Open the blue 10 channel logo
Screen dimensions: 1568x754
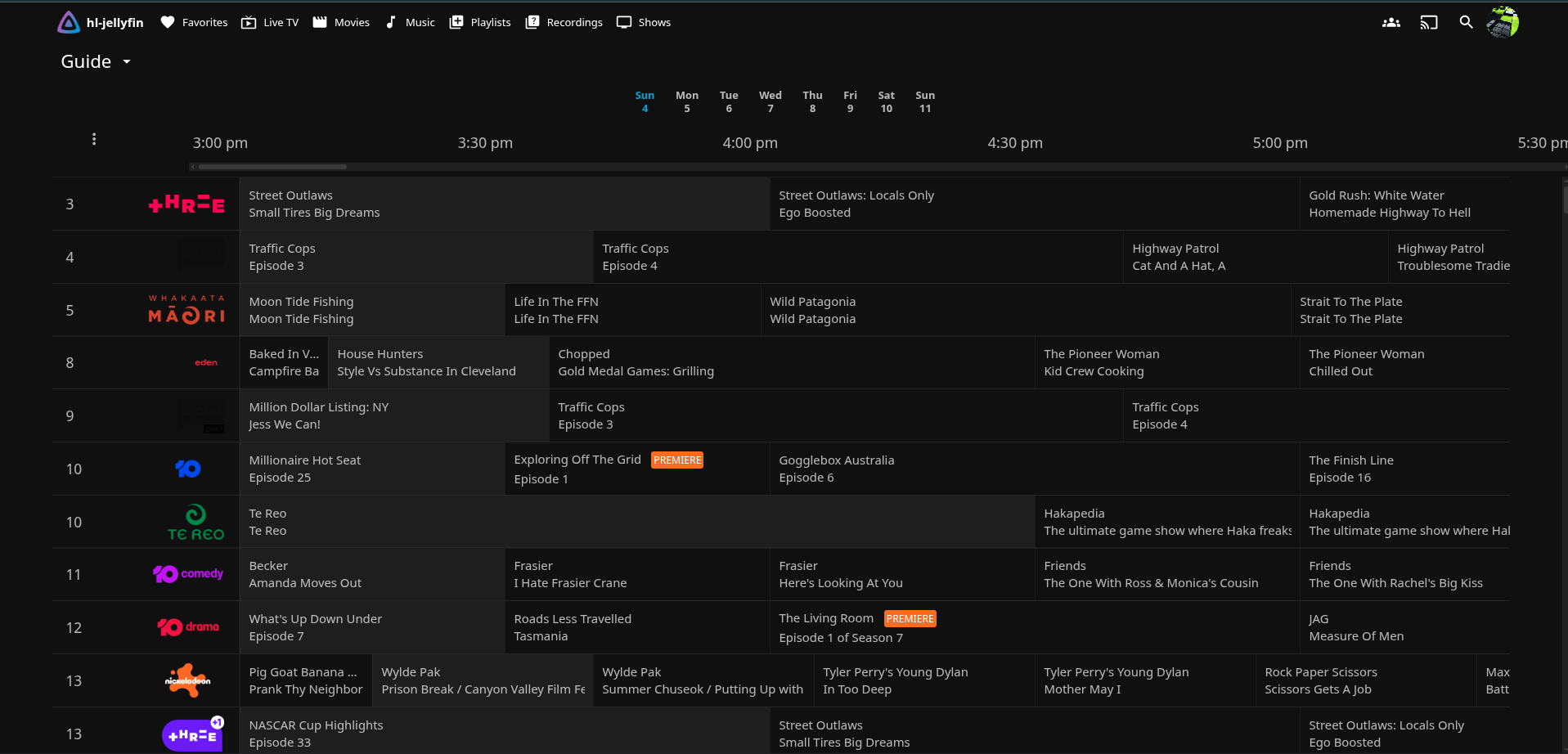click(x=188, y=469)
